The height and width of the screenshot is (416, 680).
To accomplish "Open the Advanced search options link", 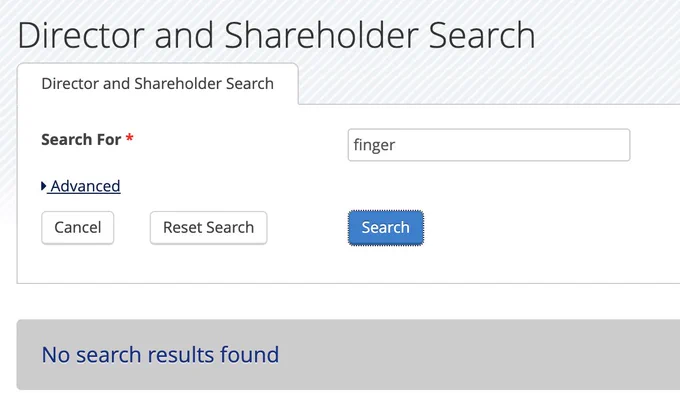I will [x=85, y=186].
